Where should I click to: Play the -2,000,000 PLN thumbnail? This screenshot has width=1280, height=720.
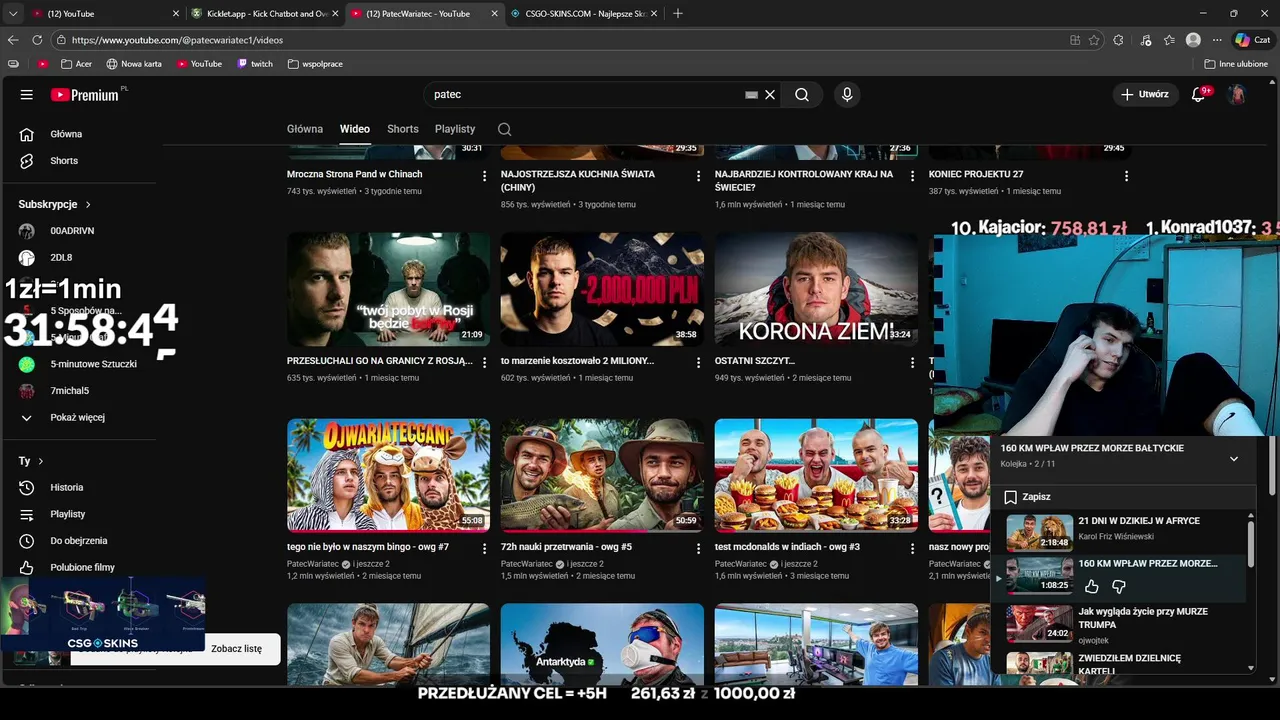click(602, 290)
